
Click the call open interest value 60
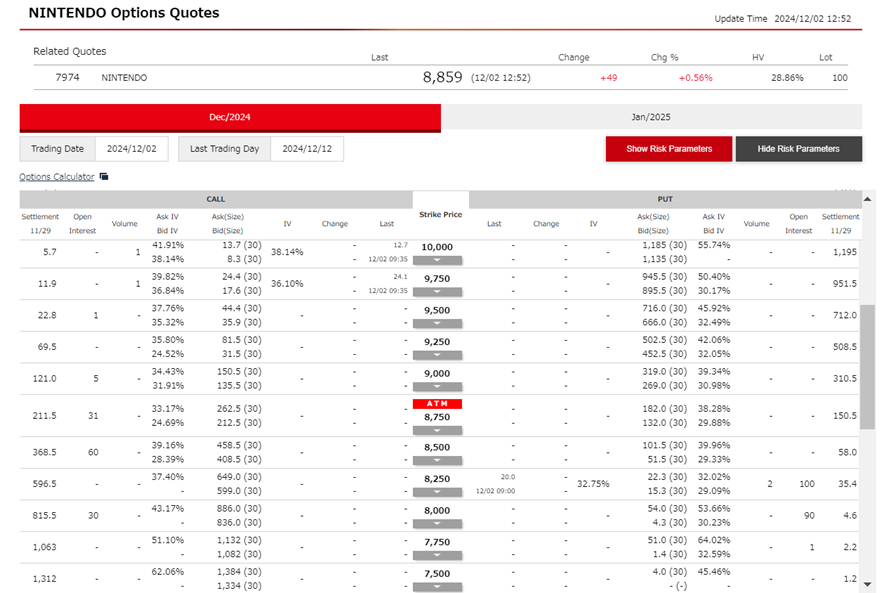93,452
